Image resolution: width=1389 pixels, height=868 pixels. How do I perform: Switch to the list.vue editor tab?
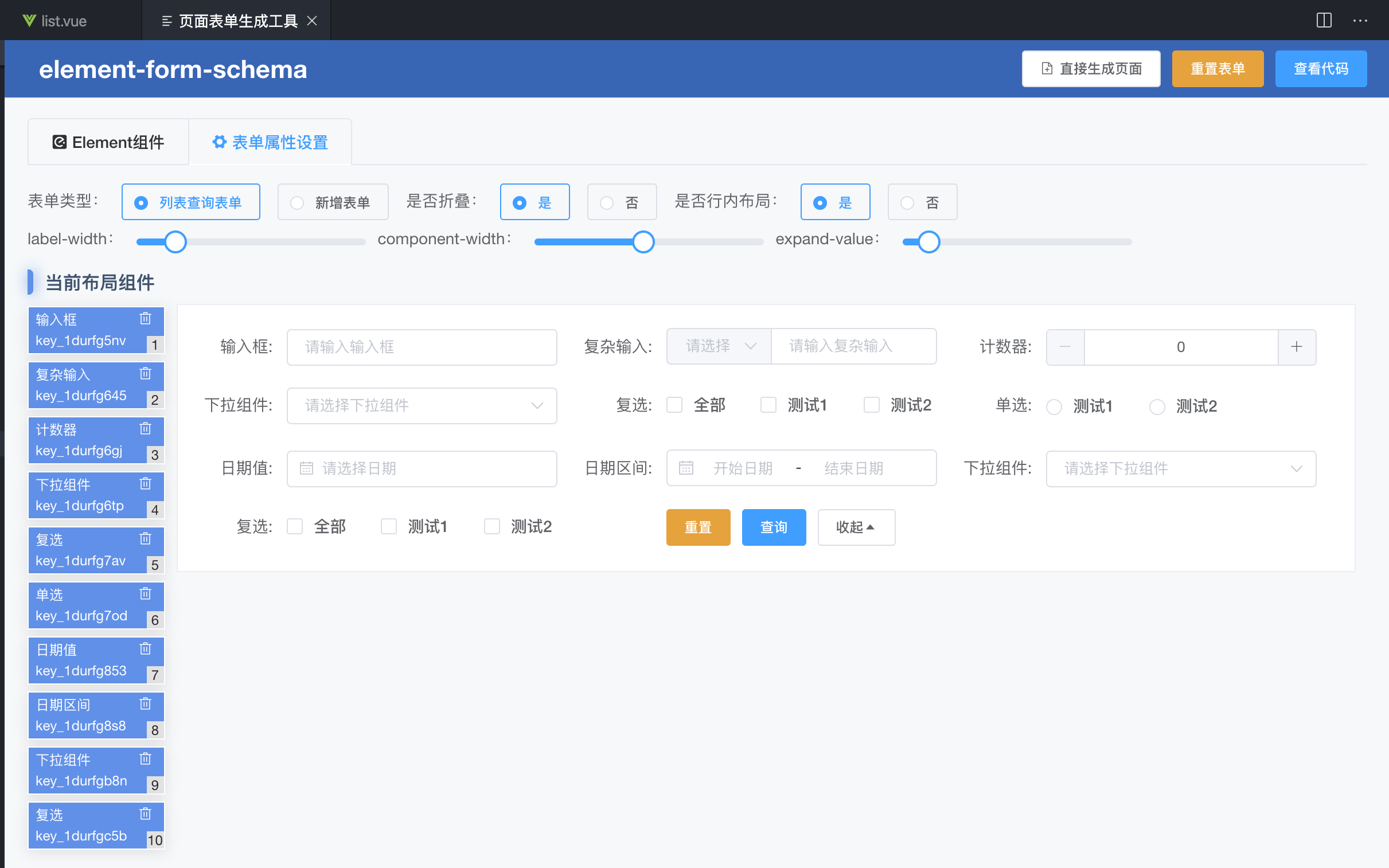point(63,21)
